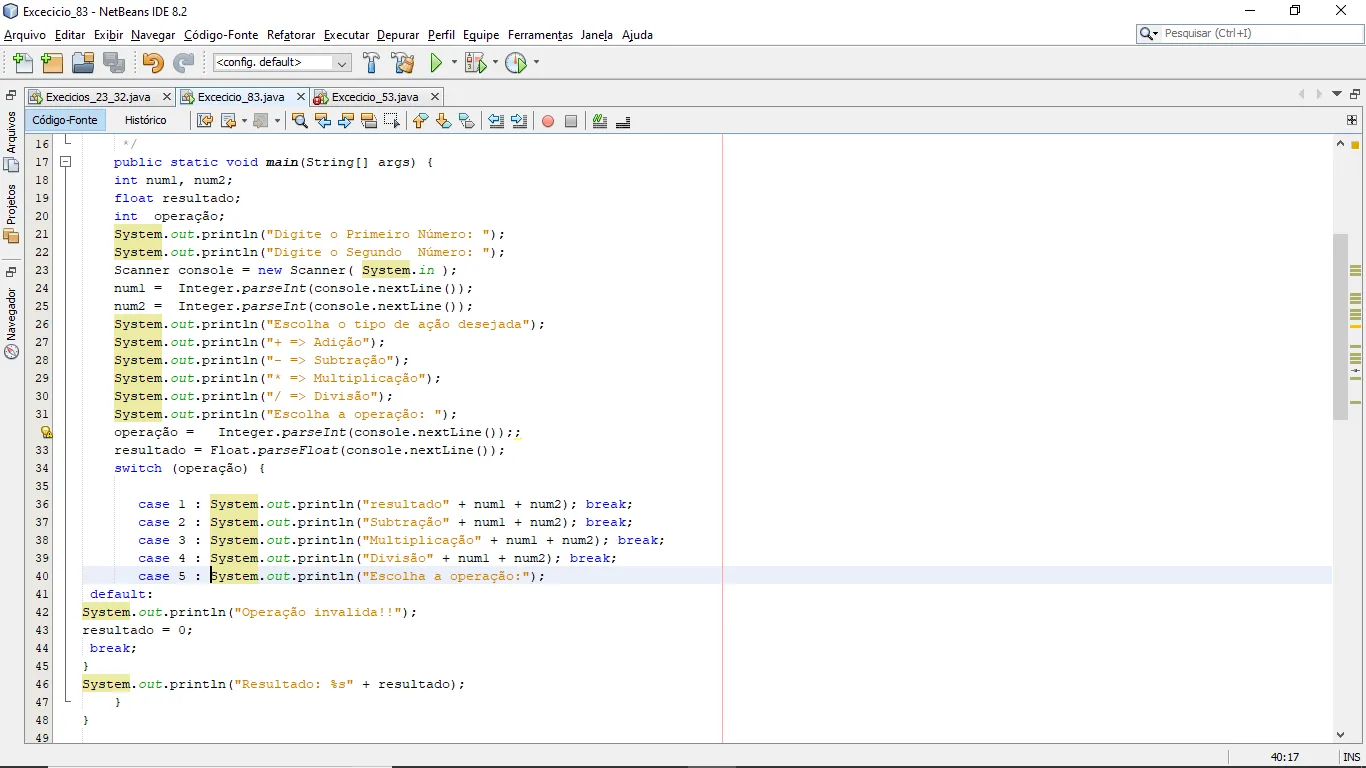The height and width of the screenshot is (768, 1366).
Task: Clean and build with hammer-broom icon
Action: coord(403,63)
